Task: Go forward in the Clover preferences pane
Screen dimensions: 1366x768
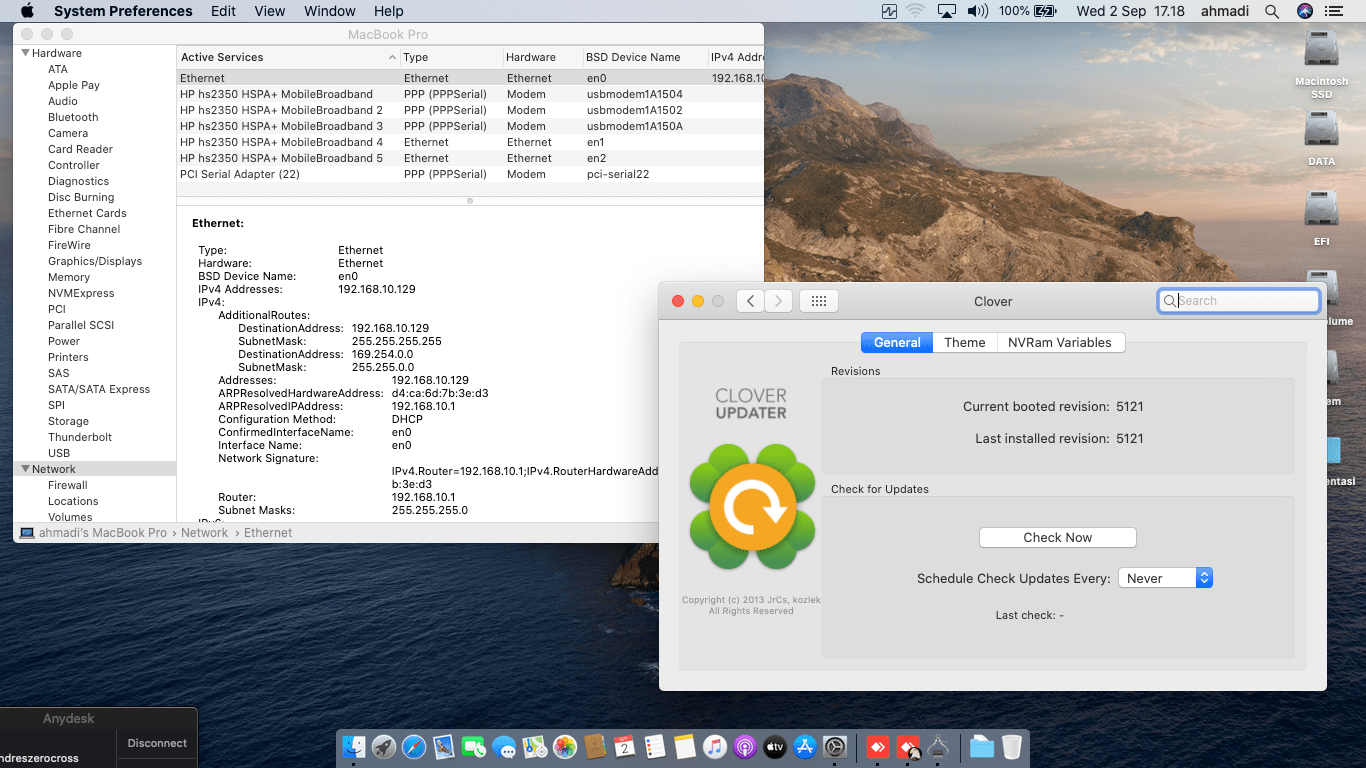Action: tap(778, 301)
